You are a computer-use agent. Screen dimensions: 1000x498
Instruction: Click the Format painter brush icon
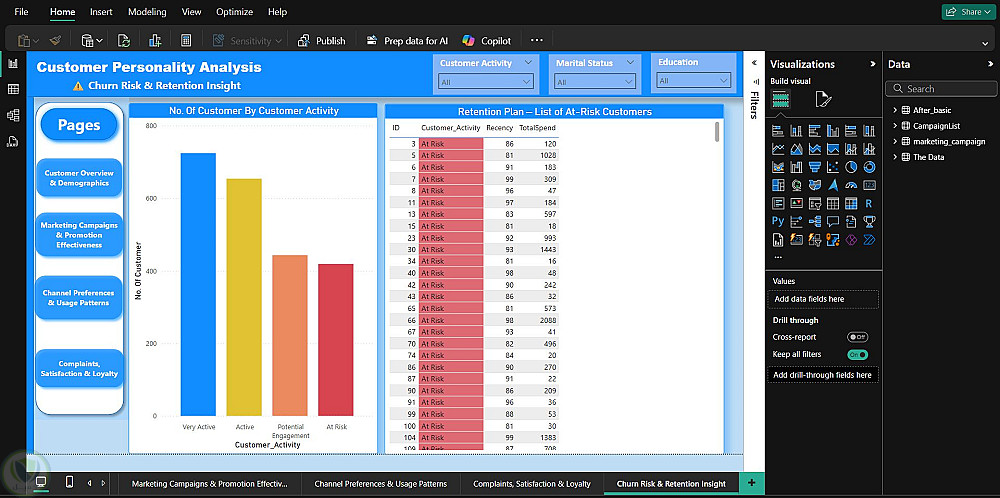pos(55,40)
